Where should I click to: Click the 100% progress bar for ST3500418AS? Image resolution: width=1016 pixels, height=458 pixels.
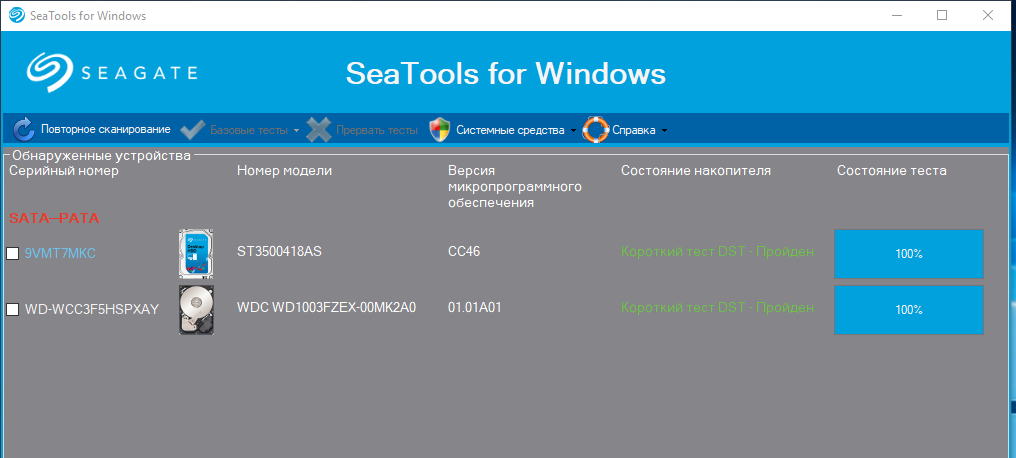coord(908,254)
